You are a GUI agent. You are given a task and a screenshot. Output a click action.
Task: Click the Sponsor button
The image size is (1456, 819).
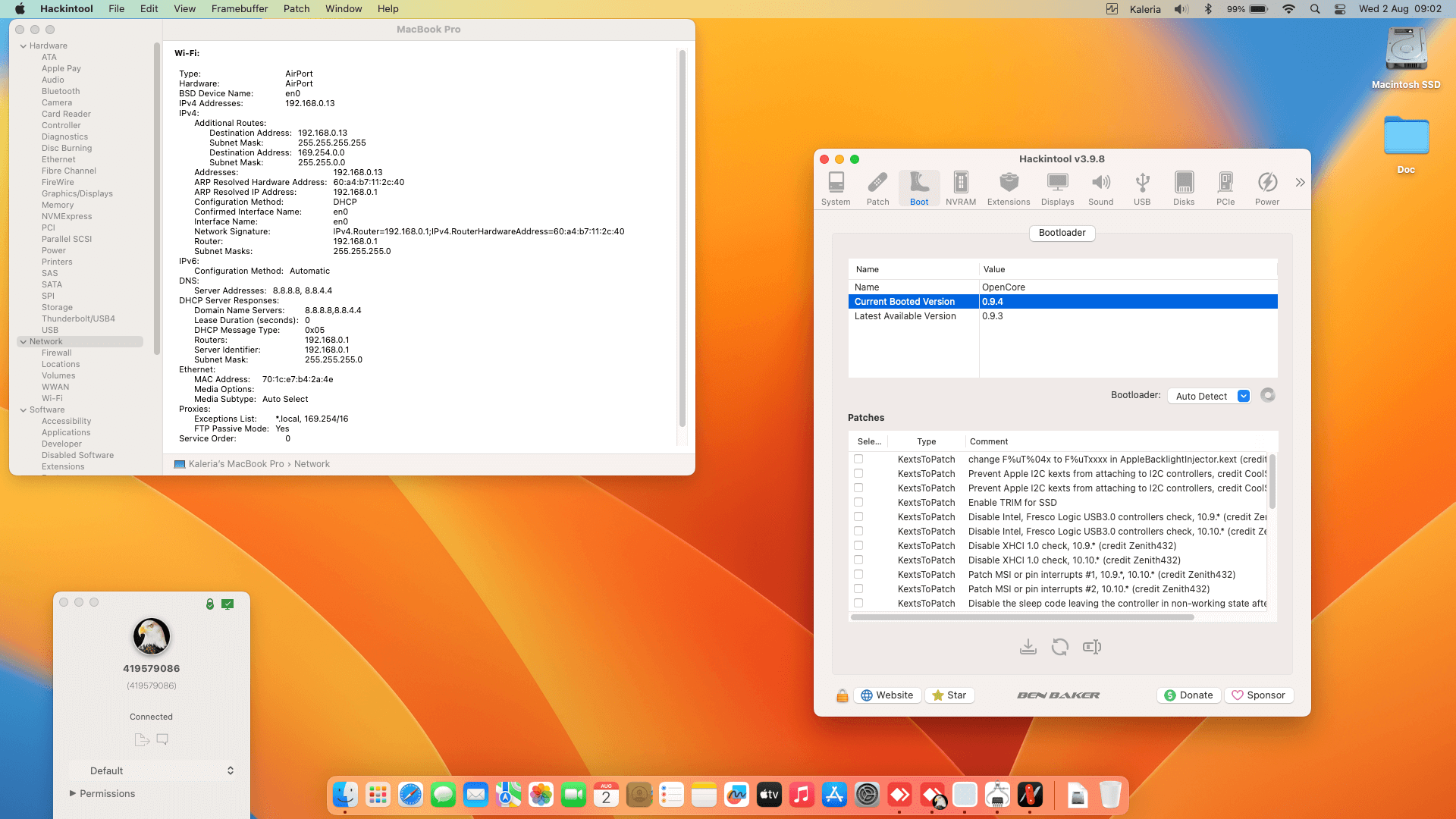coord(1259,695)
